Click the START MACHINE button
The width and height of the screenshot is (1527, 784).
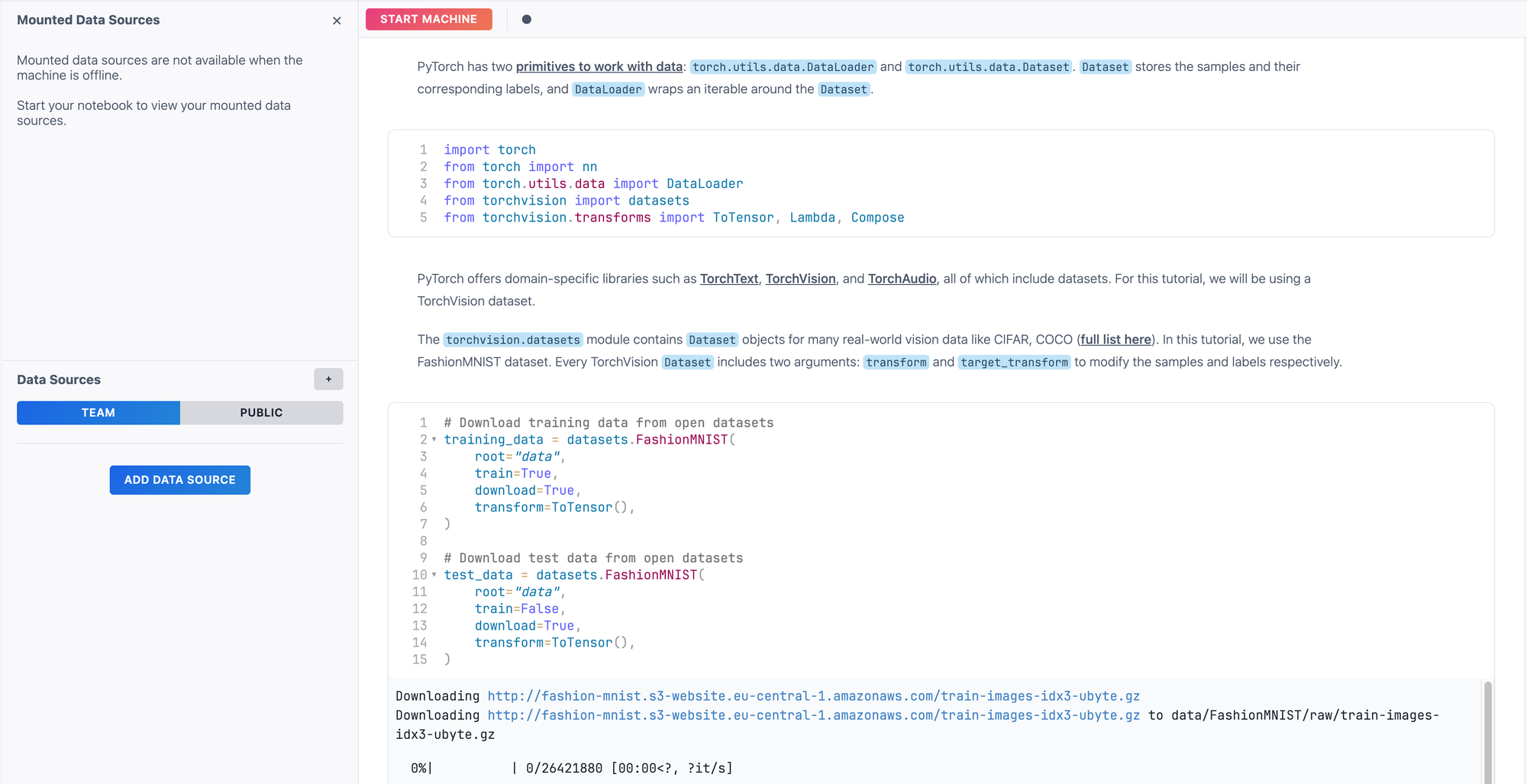pos(429,19)
